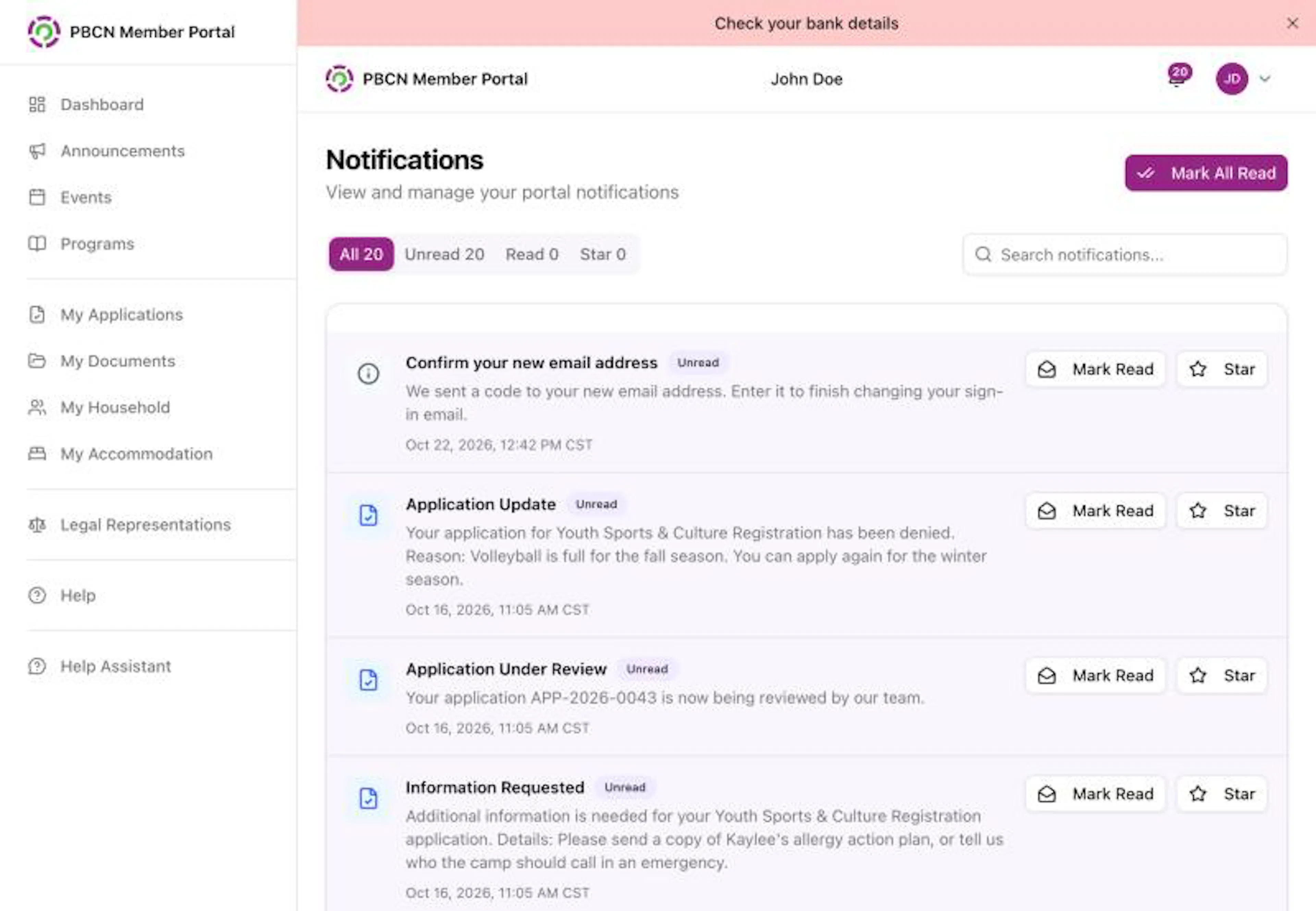1316x911 pixels.
Task: Dismiss the Check your bank details banner
Action: click(x=1293, y=23)
